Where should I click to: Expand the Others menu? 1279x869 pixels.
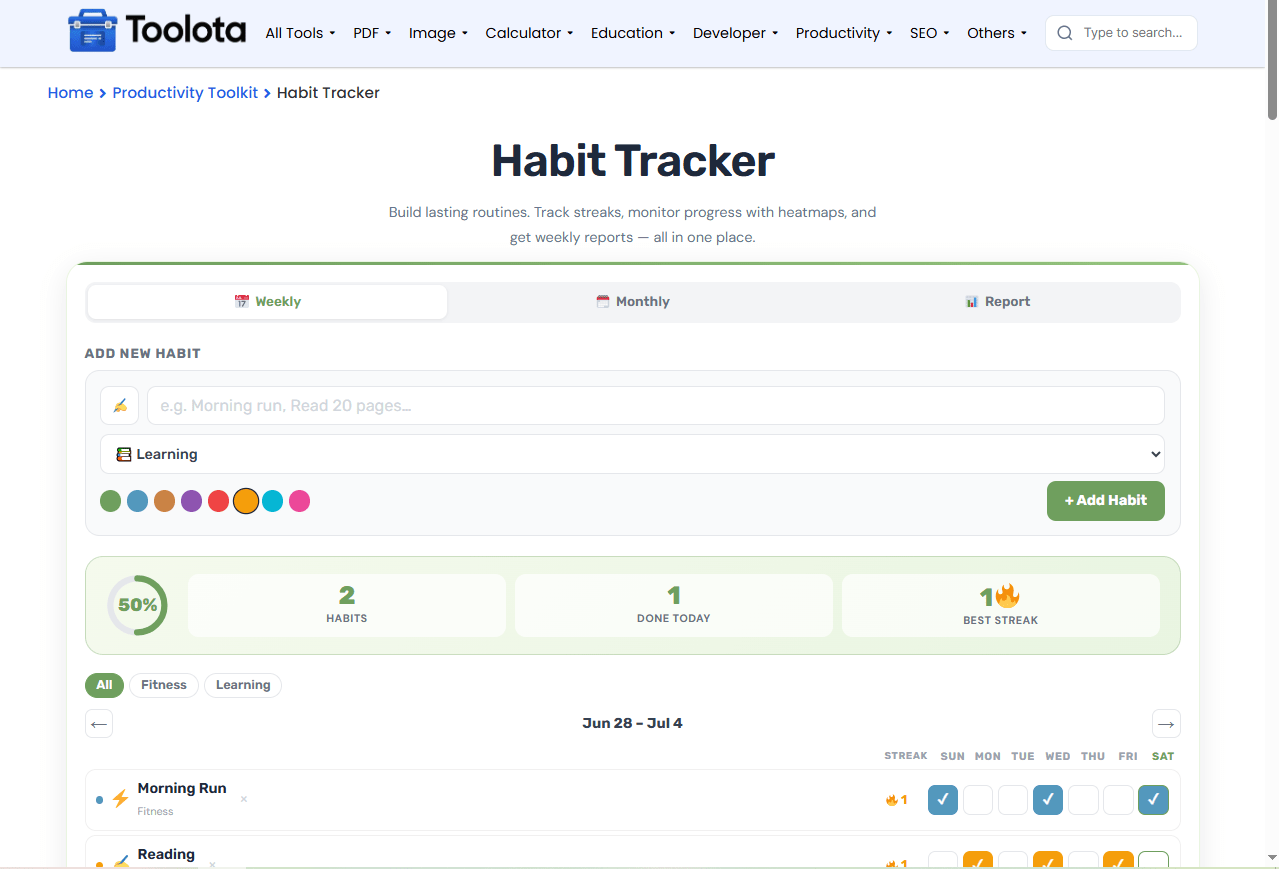click(x=997, y=33)
